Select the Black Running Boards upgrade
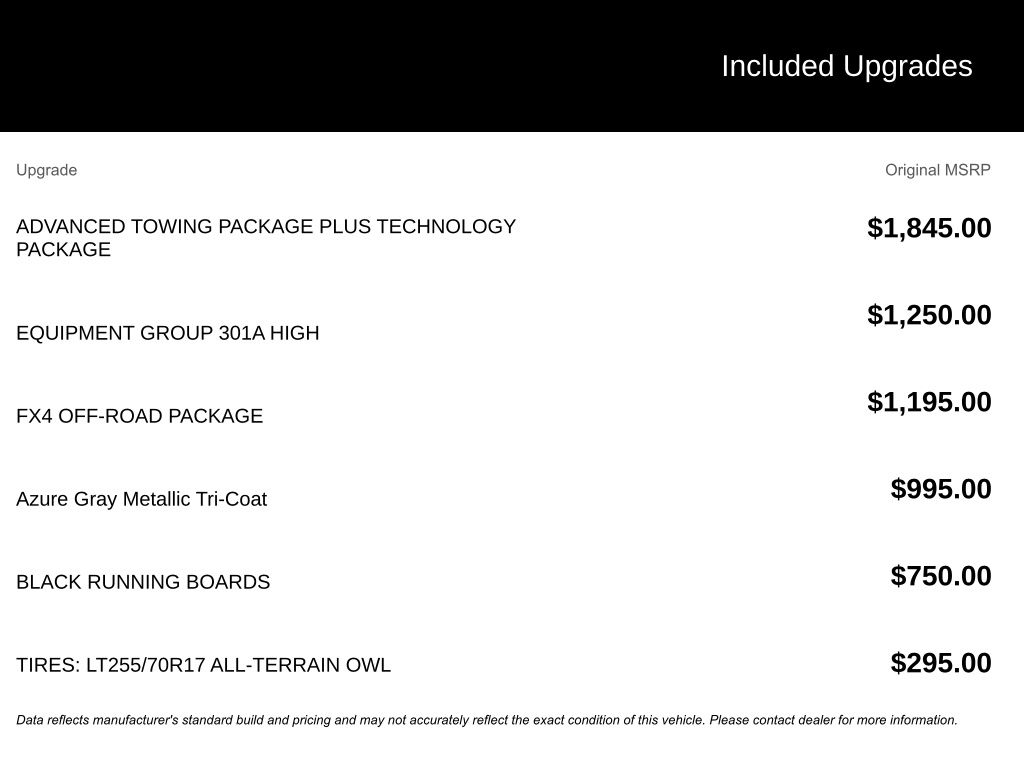 tap(143, 582)
